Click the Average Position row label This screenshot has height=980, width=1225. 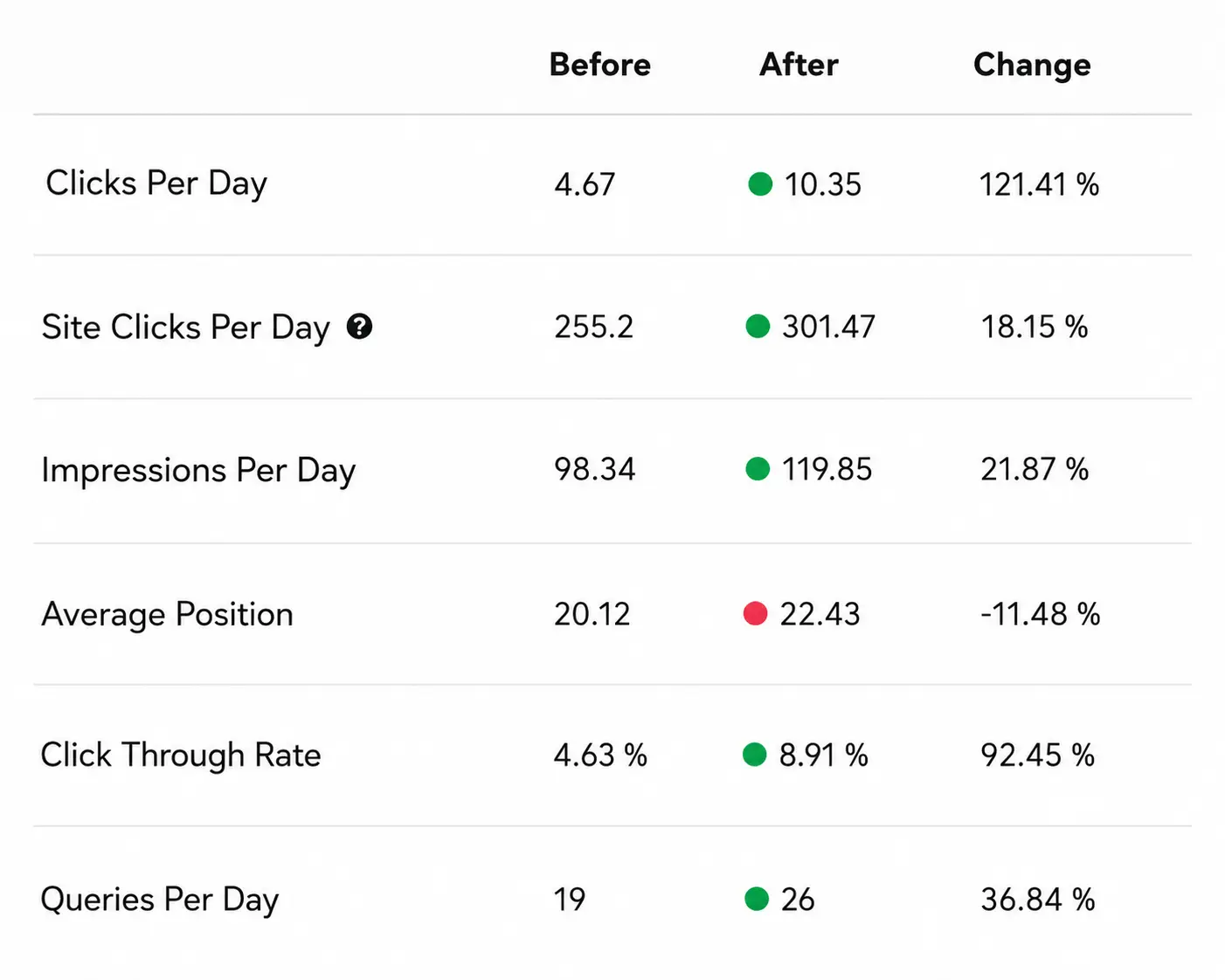pyautogui.click(x=167, y=615)
